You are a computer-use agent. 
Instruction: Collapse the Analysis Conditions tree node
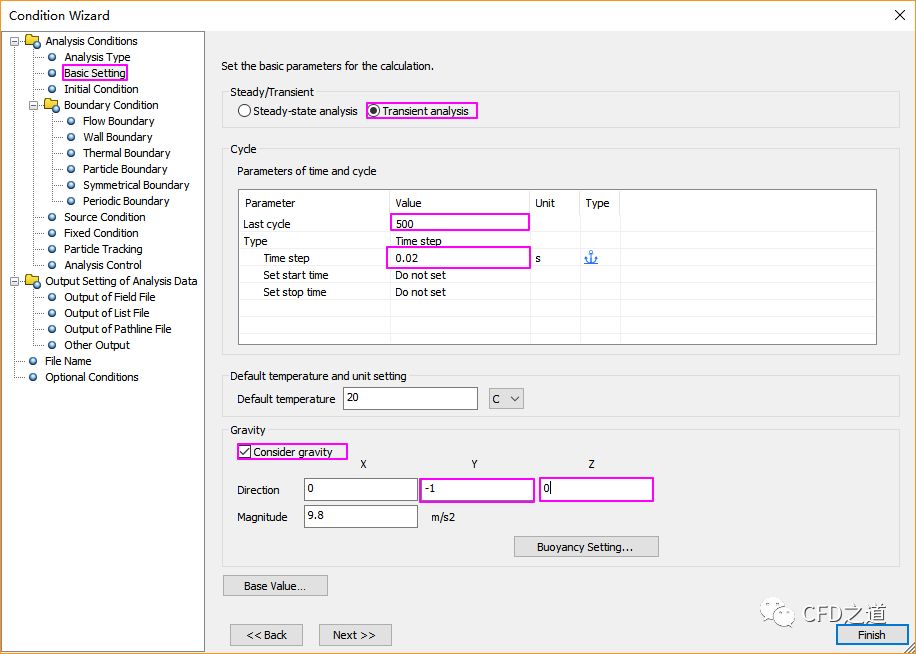pyautogui.click(x=15, y=41)
